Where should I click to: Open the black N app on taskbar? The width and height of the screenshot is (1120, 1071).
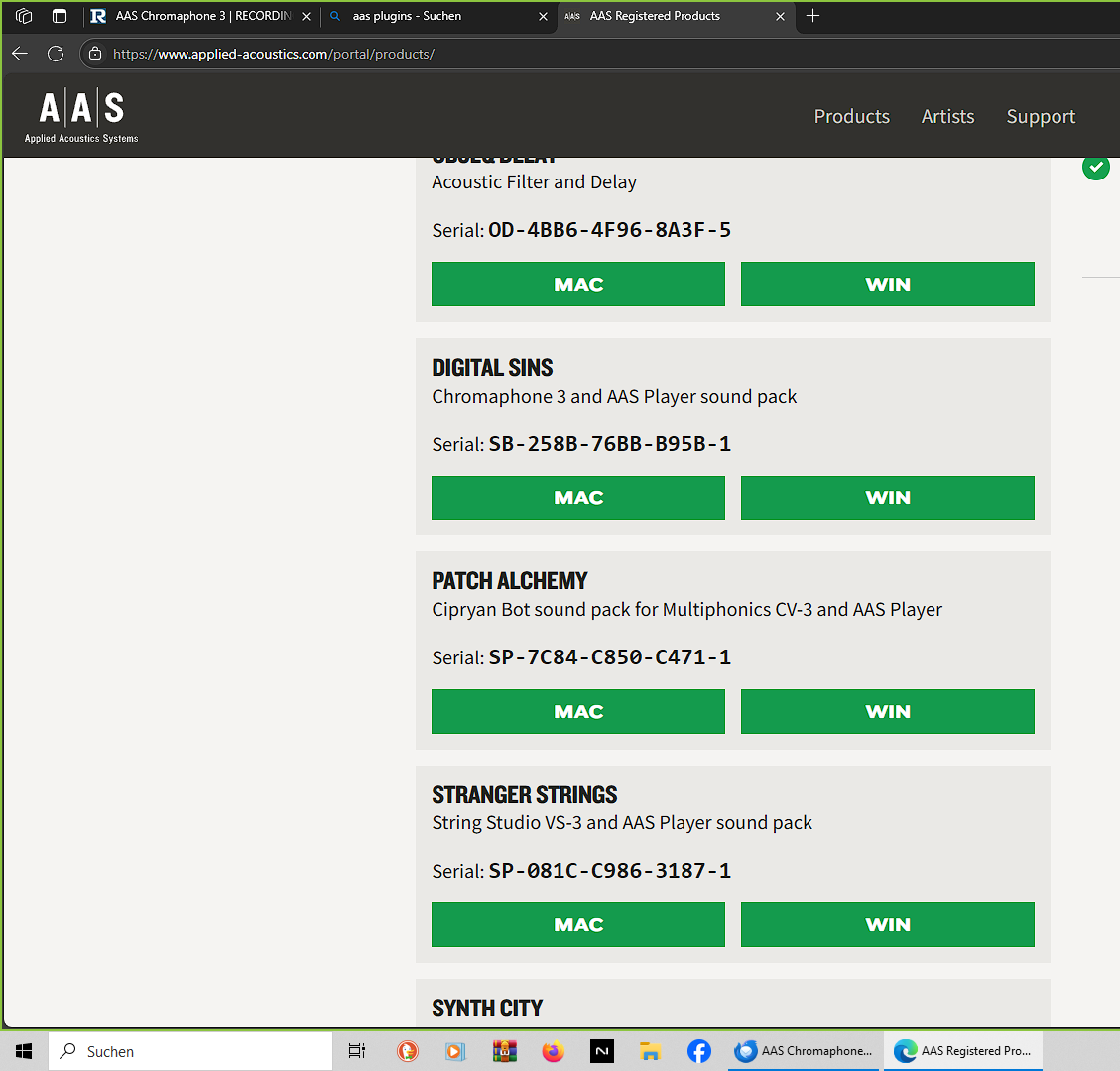(601, 1051)
